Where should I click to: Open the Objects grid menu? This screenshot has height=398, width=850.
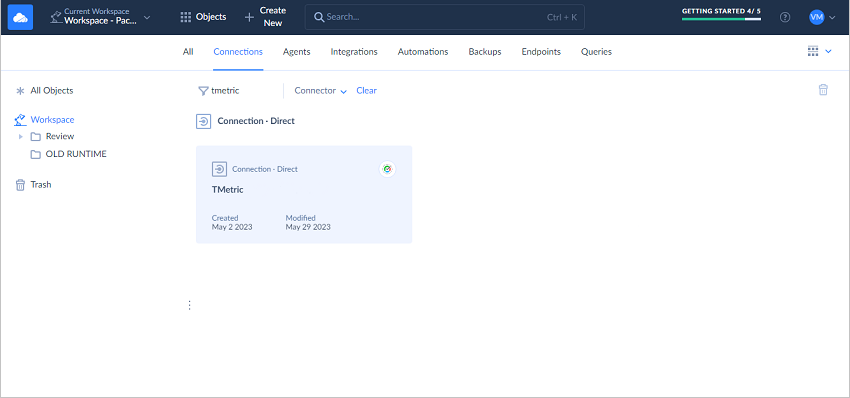[x=203, y=17]
